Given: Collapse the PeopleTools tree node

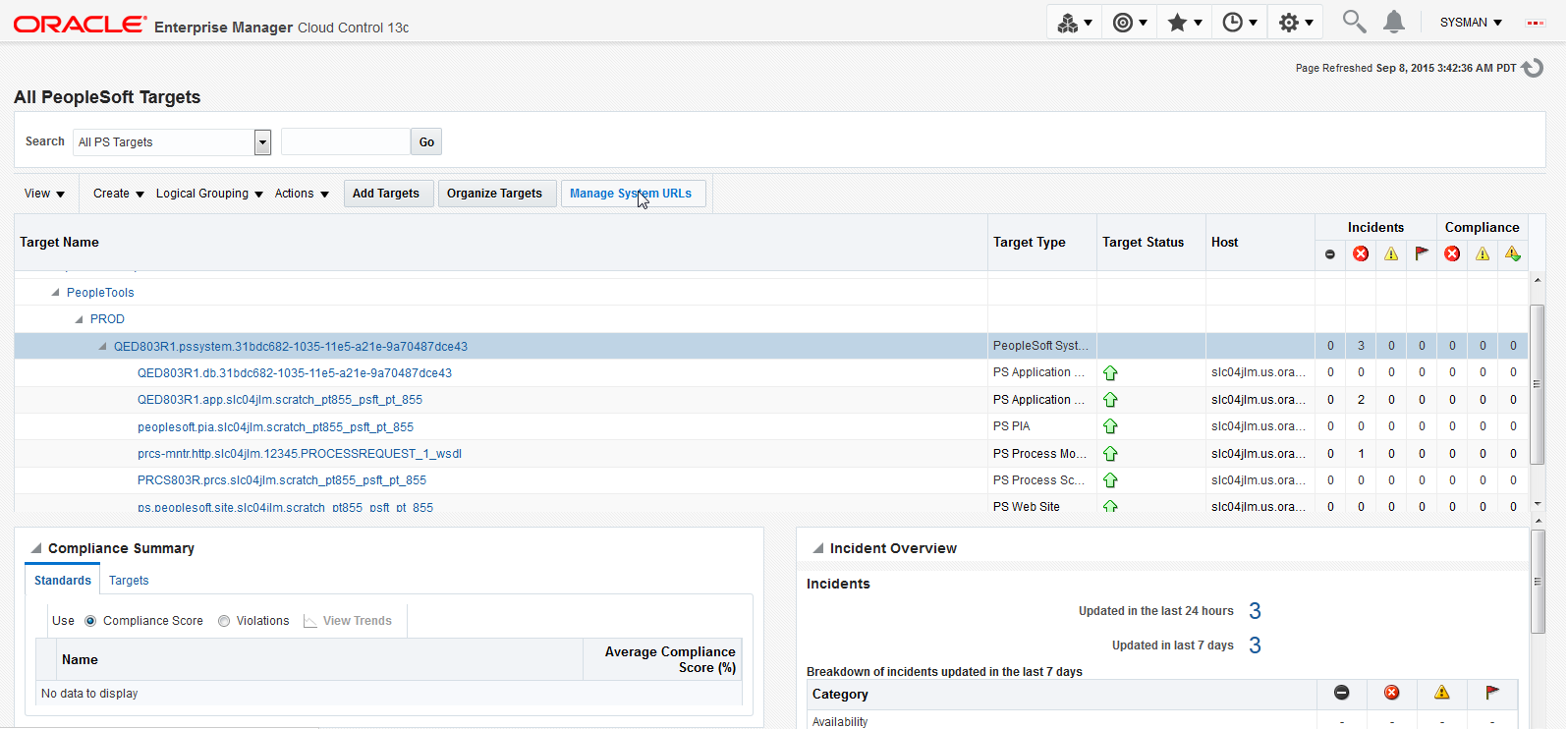Looking at the screenshot, I should point(55,293).
